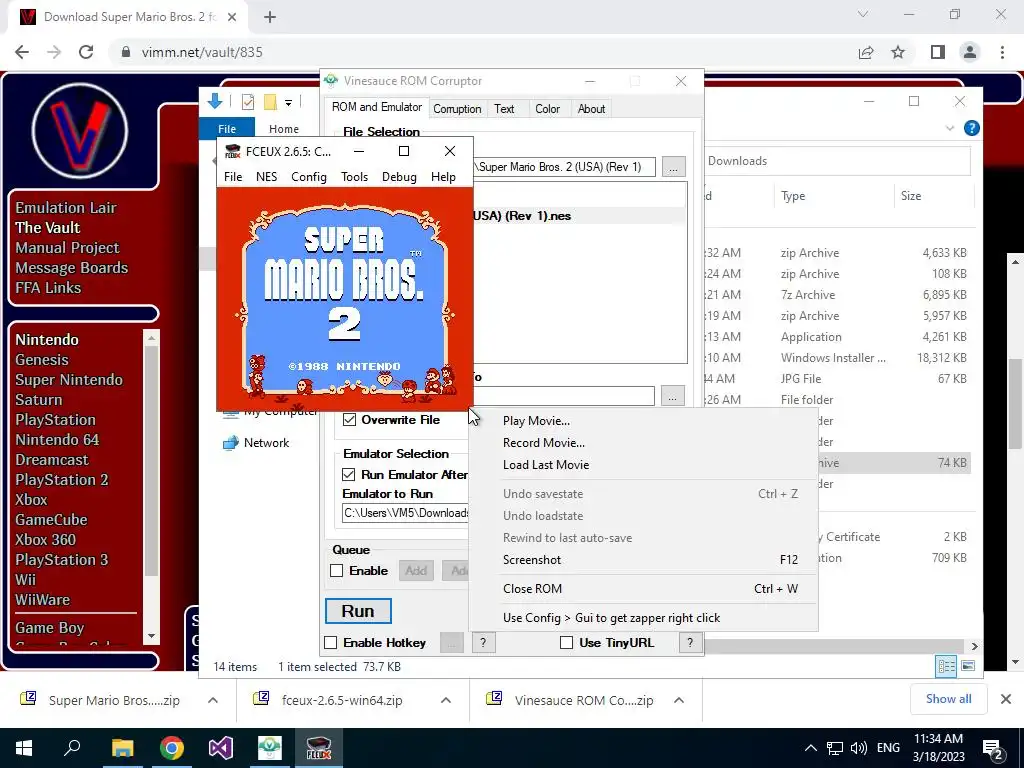Click the Network icon in Explorer sidebar
This screenshot has width=1024, height=768.
coord(231,443)
